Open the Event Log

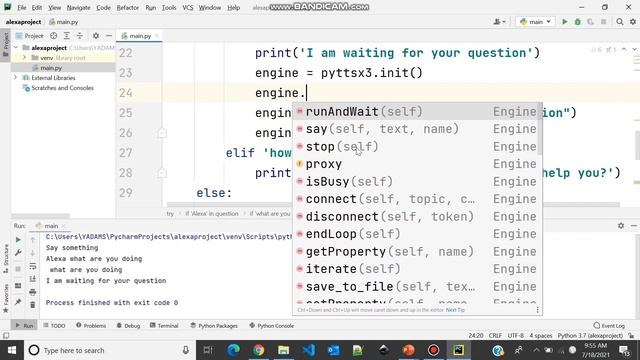pos(609,325)
